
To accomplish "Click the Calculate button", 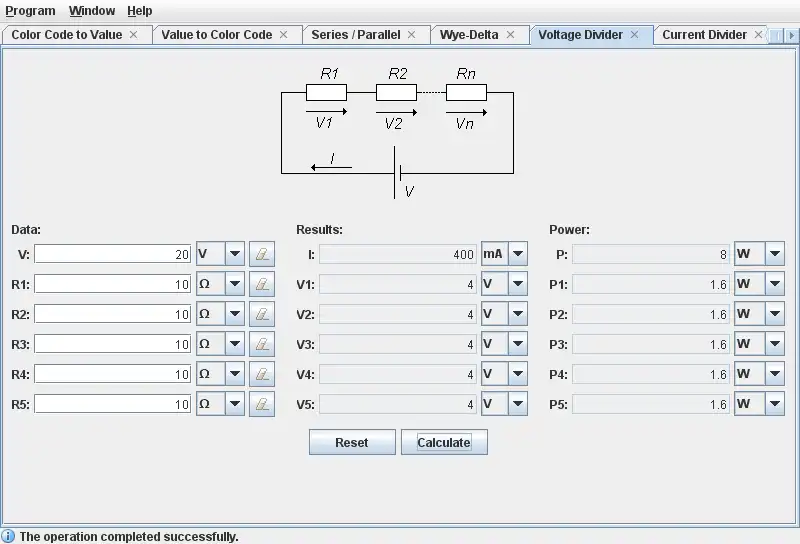I will point(444,442).
